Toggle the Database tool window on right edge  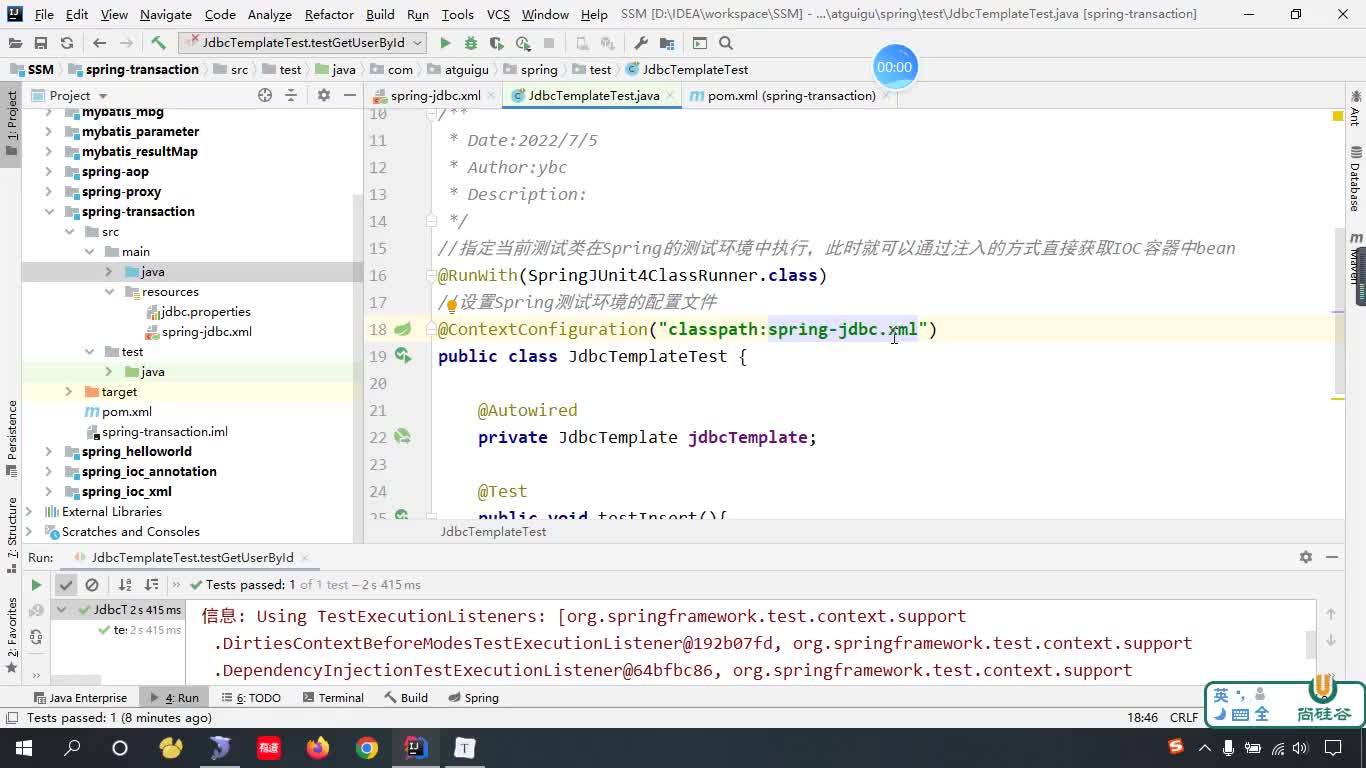[1355, 180]
